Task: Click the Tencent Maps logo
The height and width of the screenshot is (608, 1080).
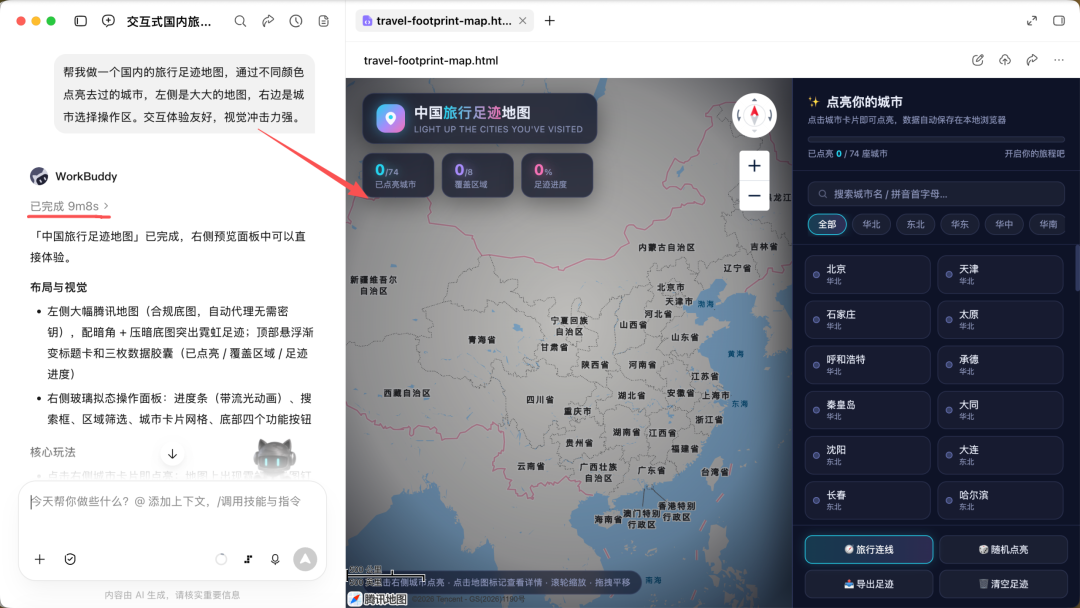Action: 377,599
